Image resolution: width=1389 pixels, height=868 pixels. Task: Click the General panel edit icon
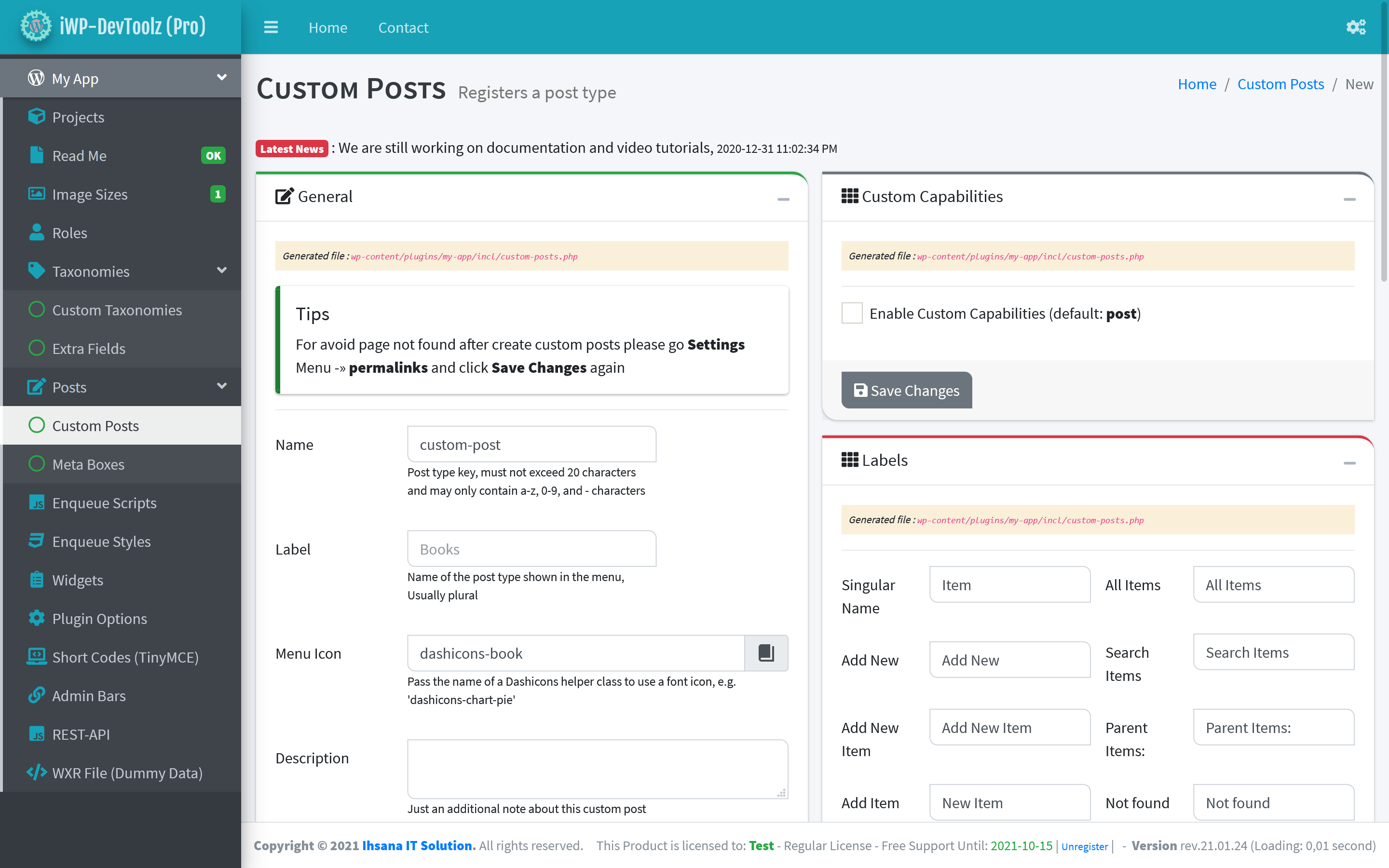(x=284, y=196)
